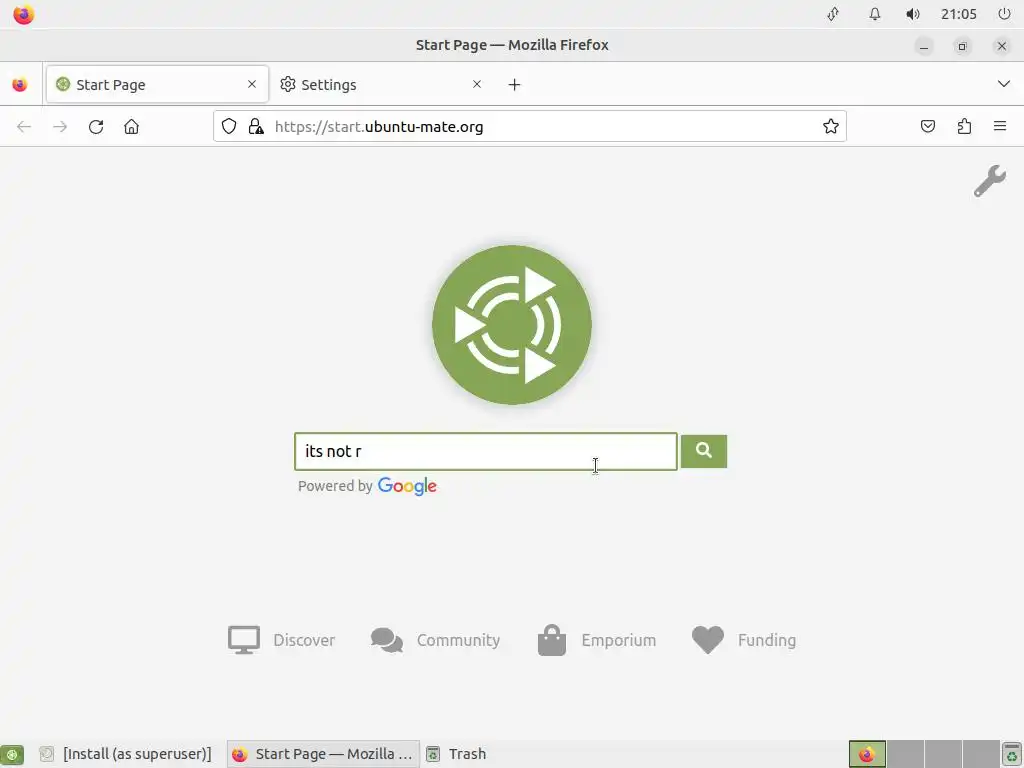Switch to the Settings tab
1024x768 pixels.
(x=381, y=84)
